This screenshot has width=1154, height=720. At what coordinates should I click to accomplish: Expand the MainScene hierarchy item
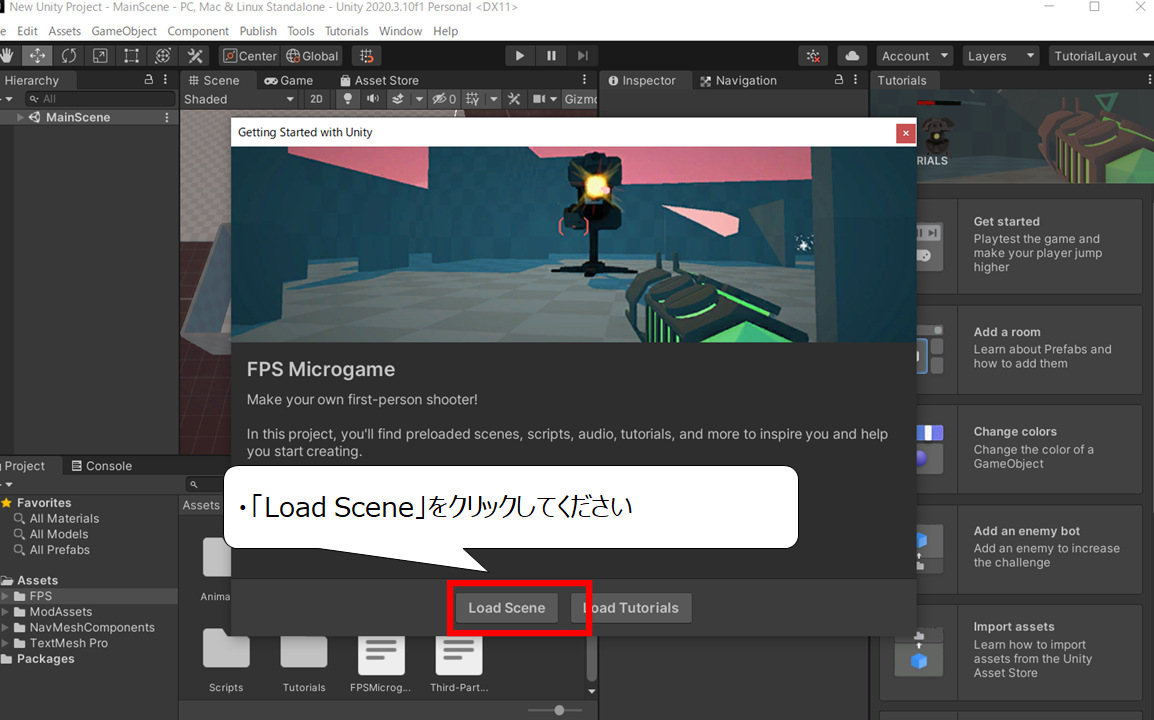(20, 117)
